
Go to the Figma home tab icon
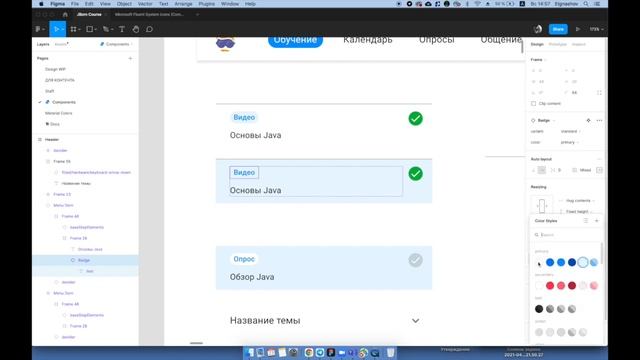tap(65, 14)
